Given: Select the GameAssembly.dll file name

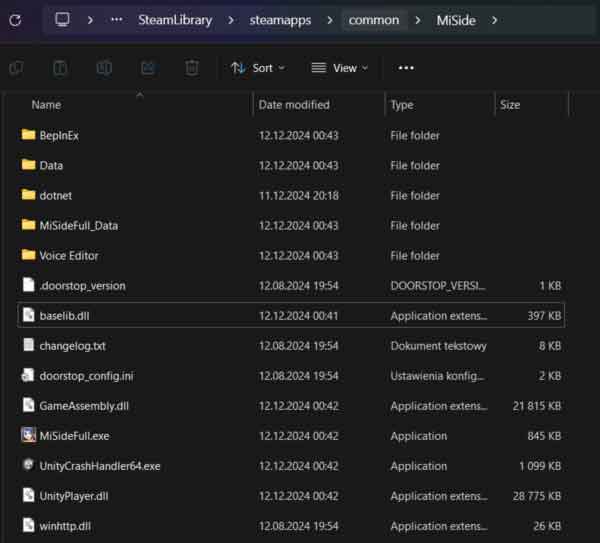Looking at the screenshot, I should (x=84, y=406).
